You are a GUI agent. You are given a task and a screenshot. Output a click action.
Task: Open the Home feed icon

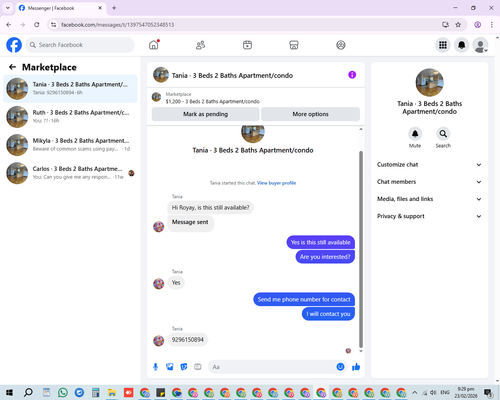pyautogui.click(x=154, y=45)
